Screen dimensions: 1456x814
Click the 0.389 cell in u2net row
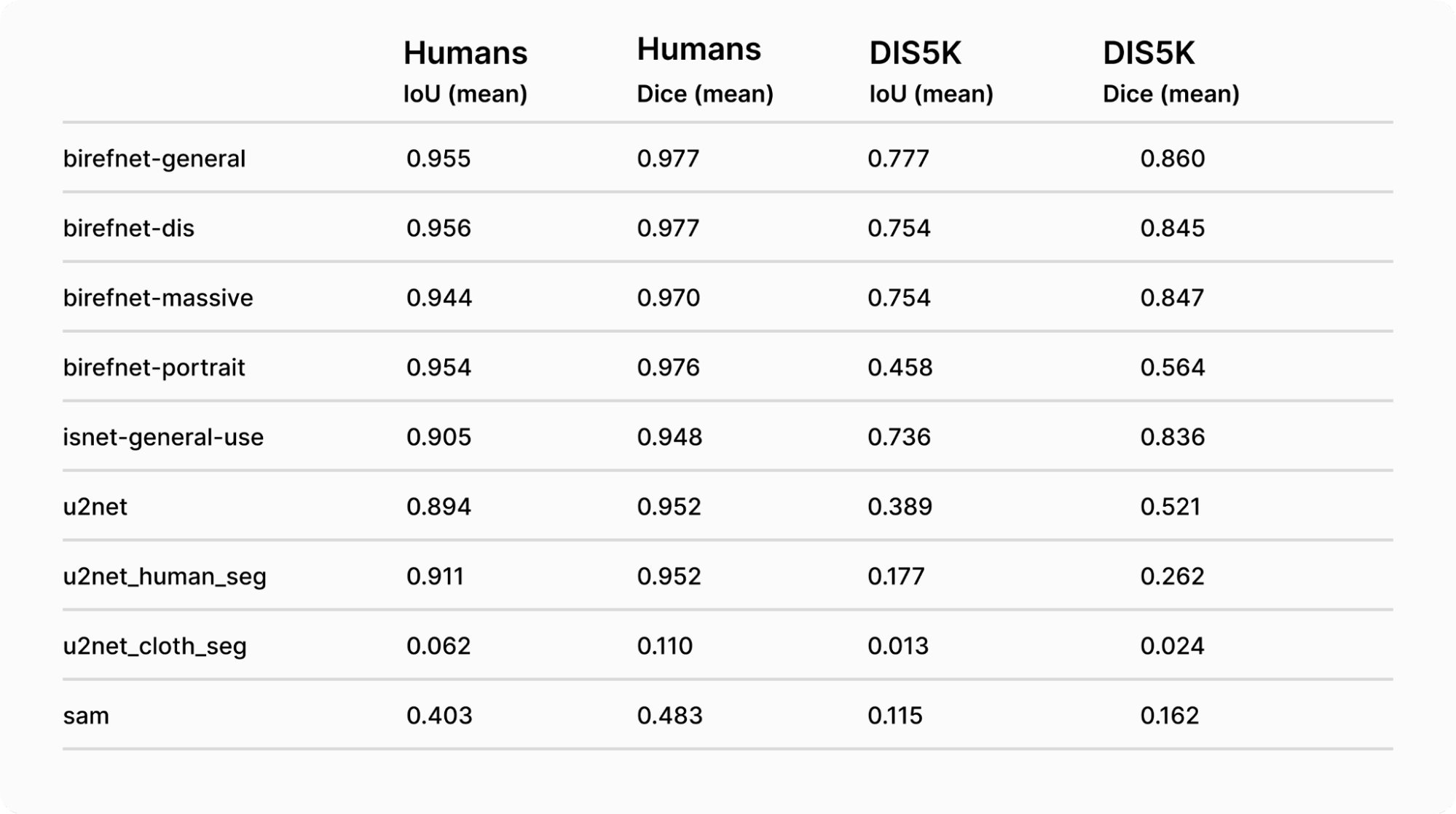point(900,507)
